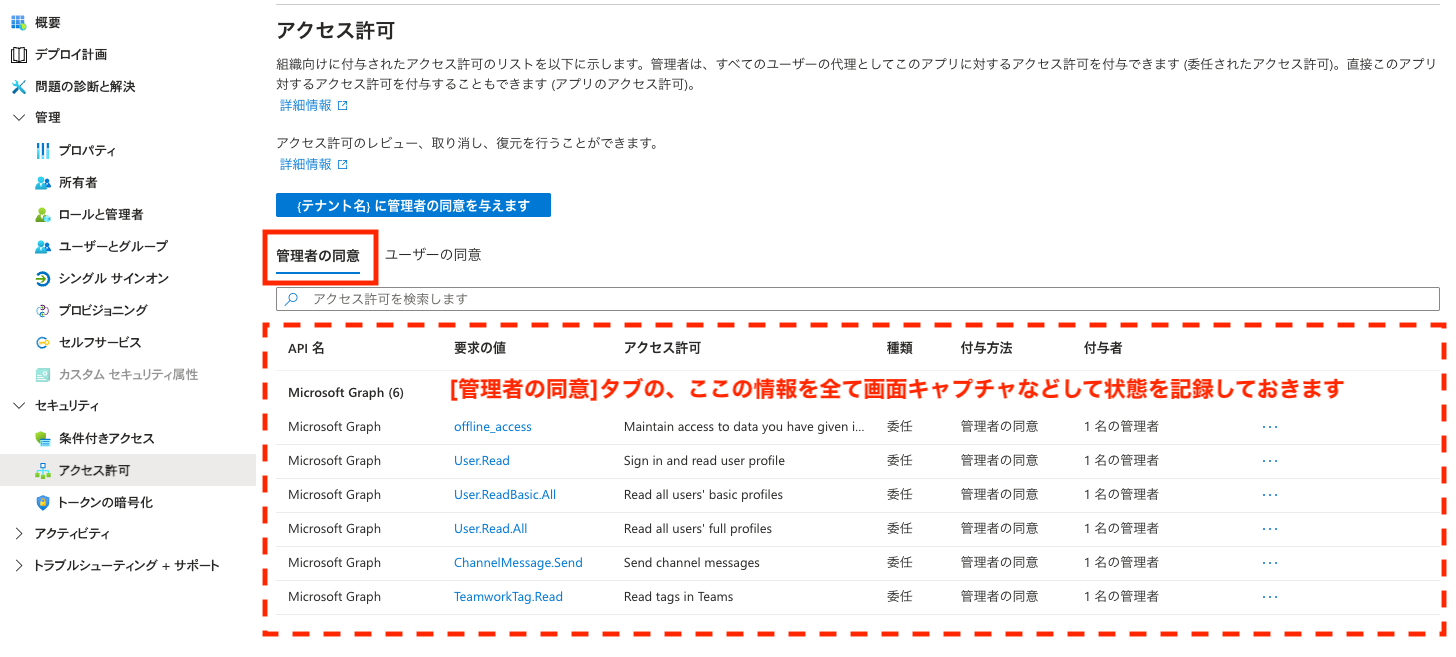The image size is (1456, 657).
Task: Open the ChannelMessage.Send permission link
Action: (x=517, y=563)
